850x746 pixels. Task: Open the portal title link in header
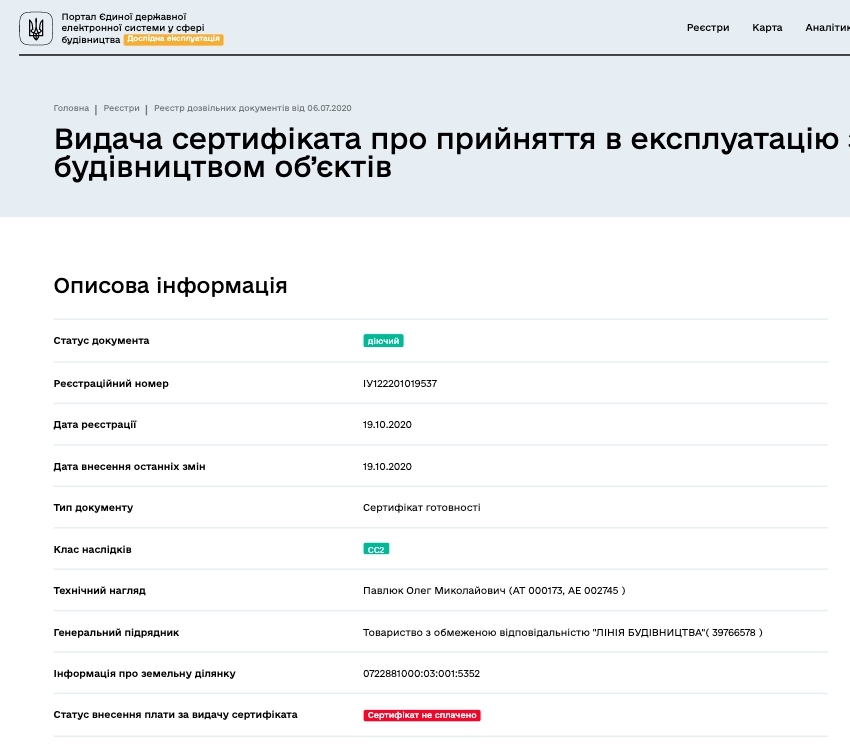point(133,28)
